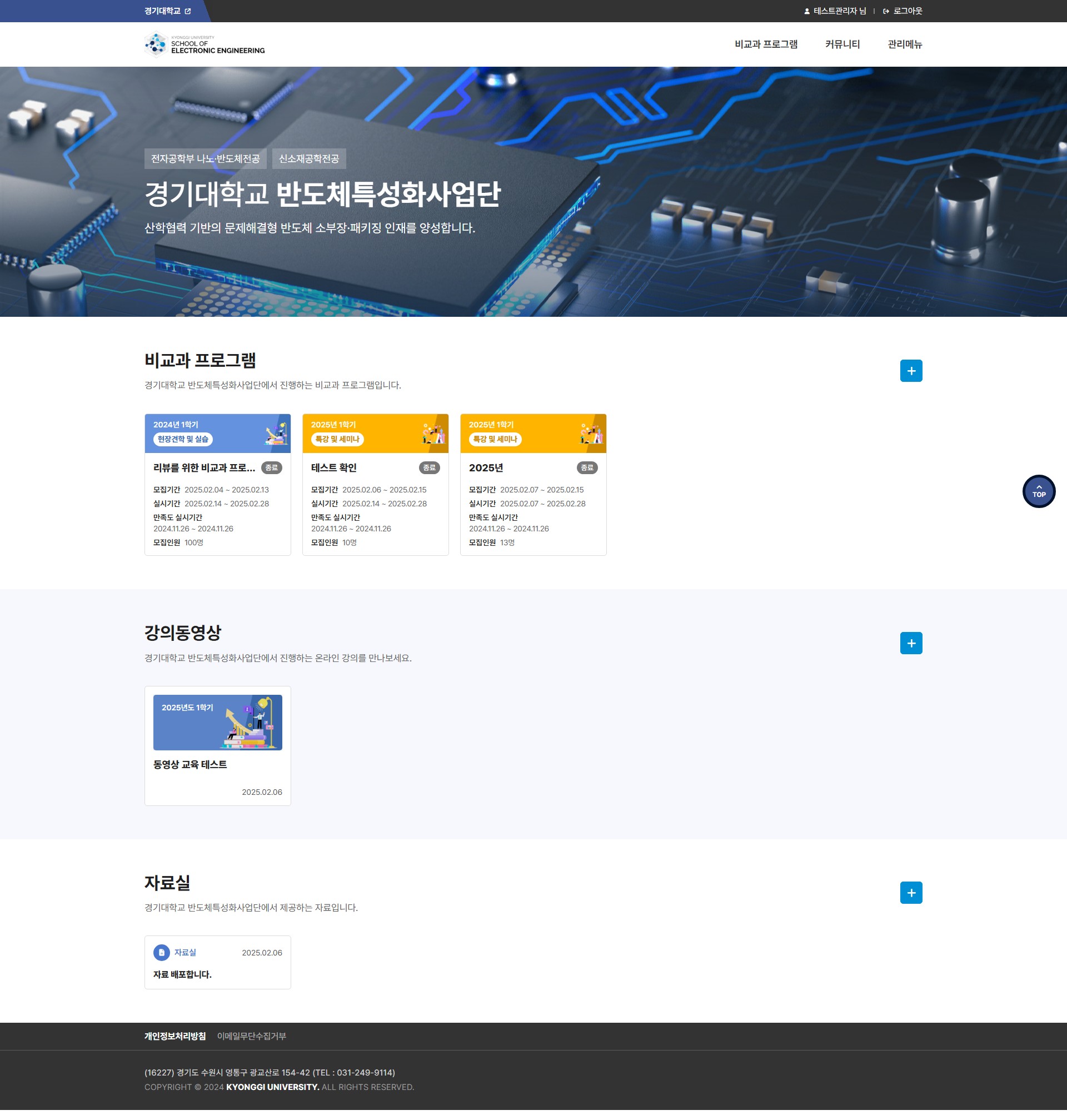Click the 전자공학부 나노·반도체전공 banner tag

click(x=205, y=159)
